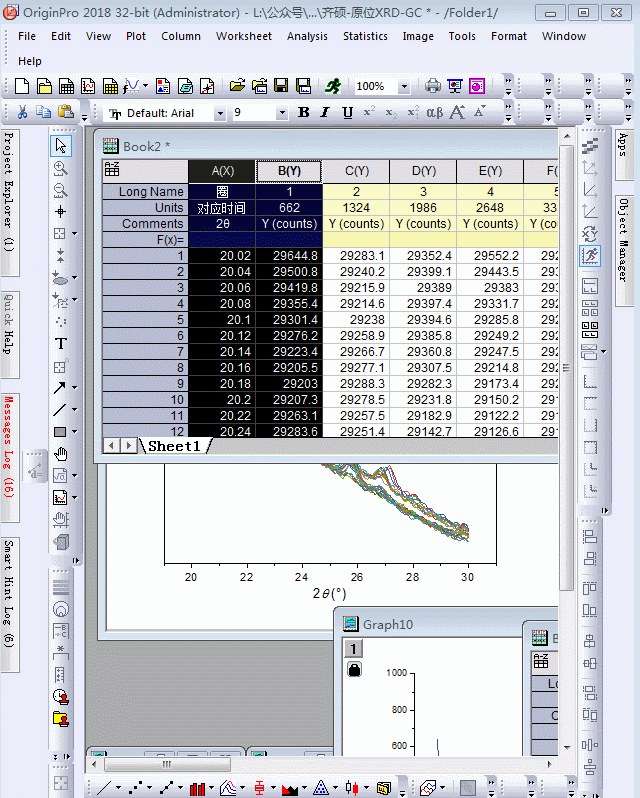This screenshot has width=640, height=798.
Task: Toggle Bold text formatting
Action: tap(304, 113)
